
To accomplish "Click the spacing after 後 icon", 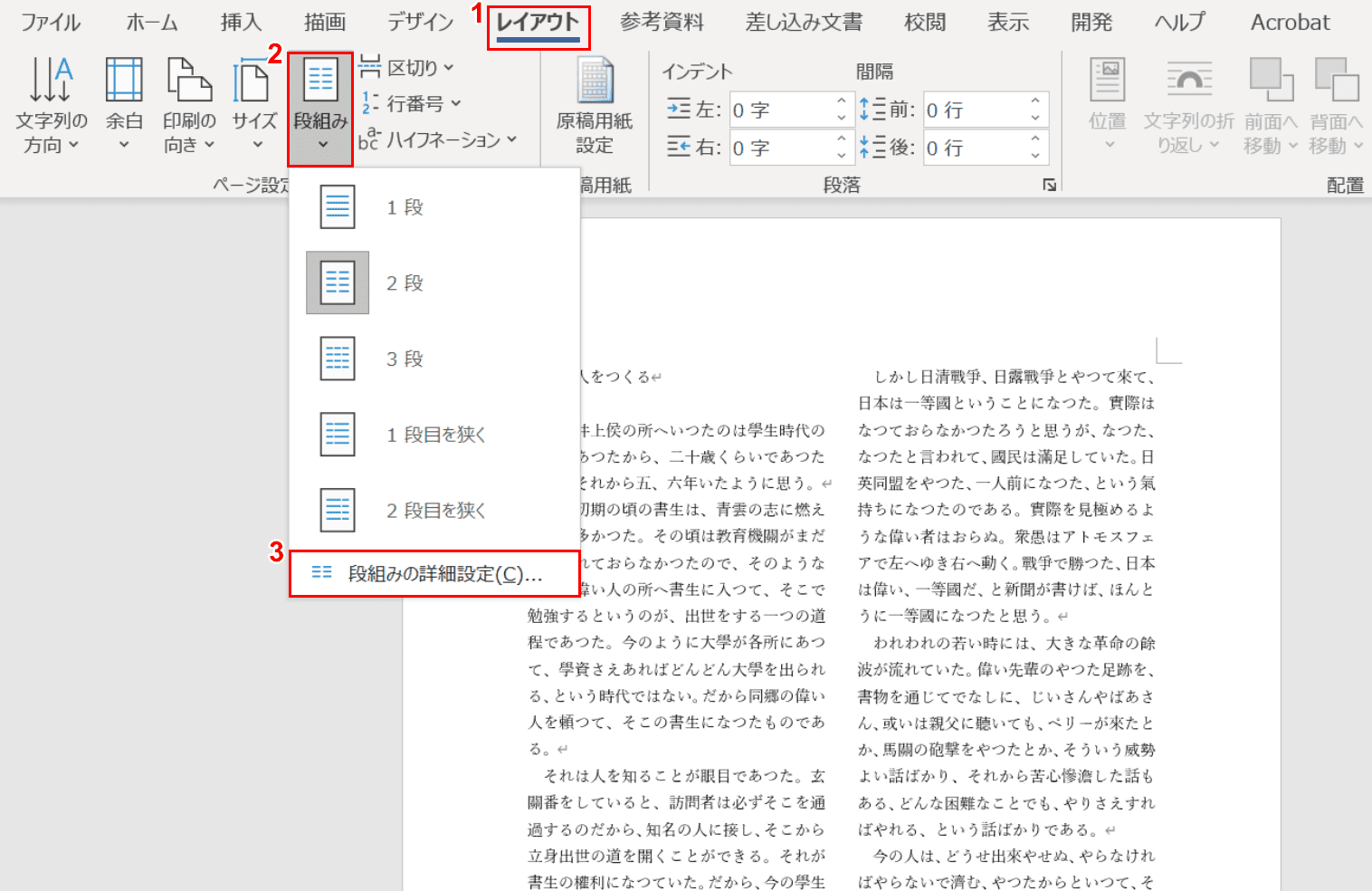I will tap(872, 148).
